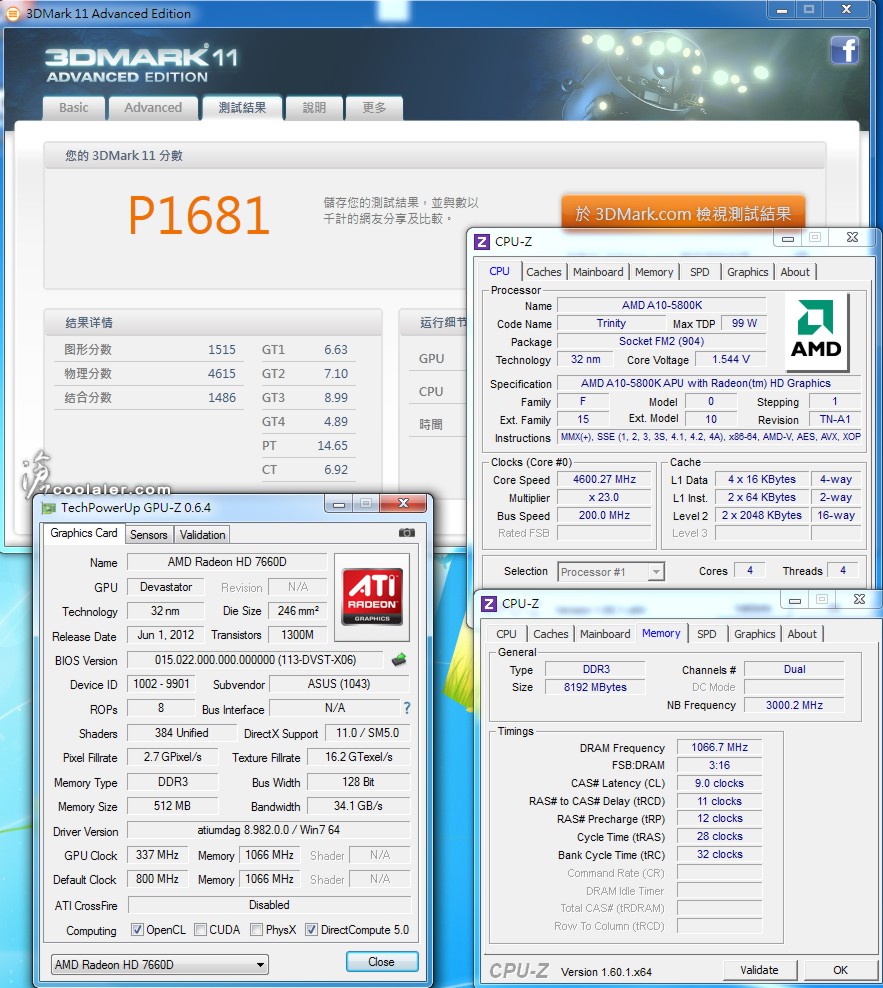883x988 pixels.
Task: Open the Validation tab in GPU-Z
Action: coord(202,535)
